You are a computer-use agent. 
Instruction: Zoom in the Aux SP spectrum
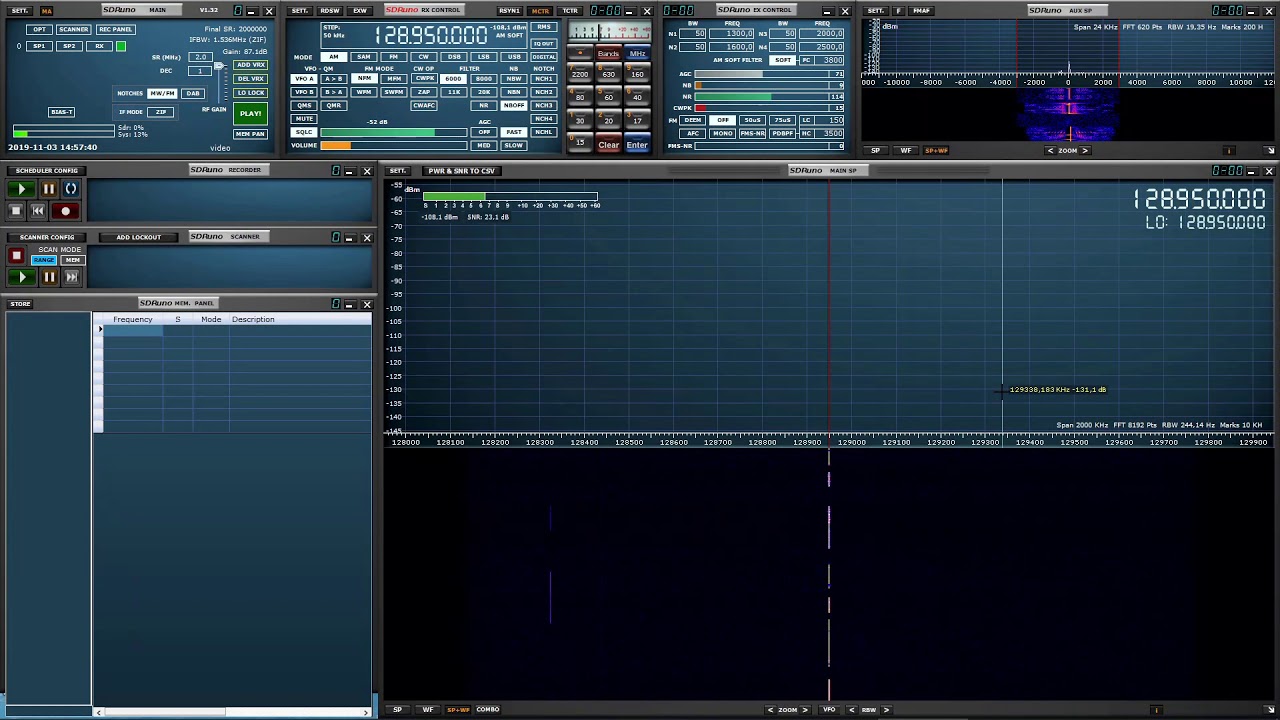click(x=1085, y=151)
